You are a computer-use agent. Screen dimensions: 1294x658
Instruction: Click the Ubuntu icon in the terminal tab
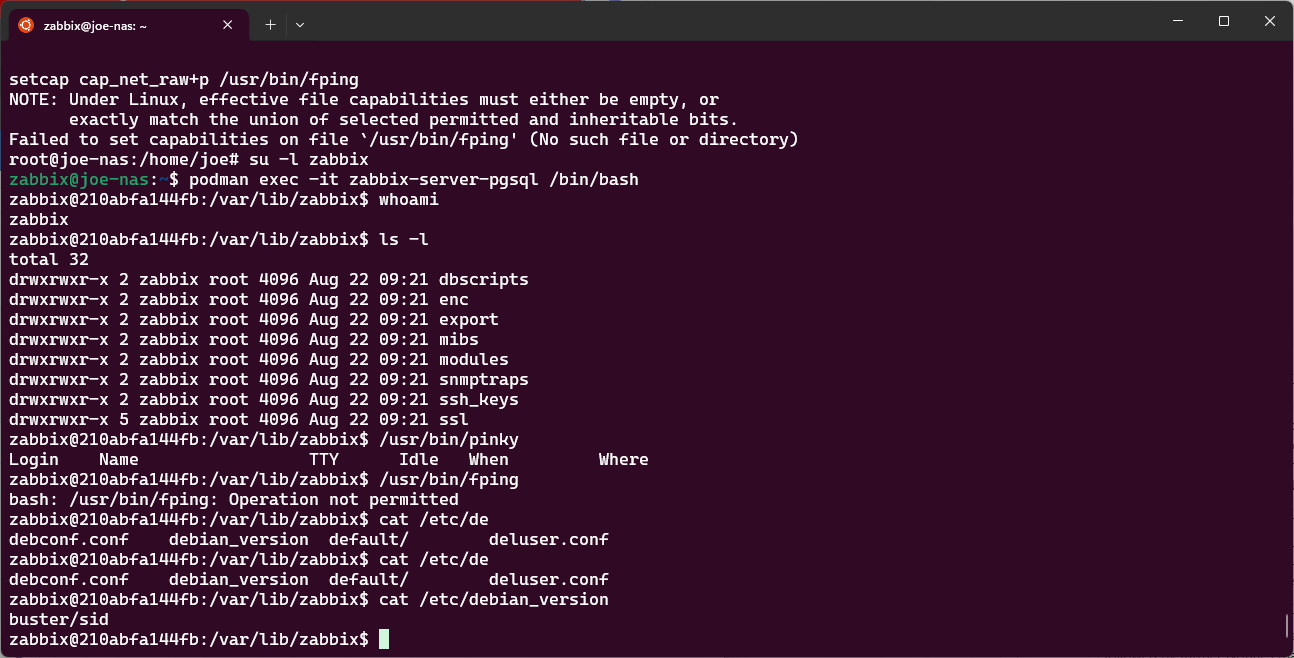coord(25,25)
